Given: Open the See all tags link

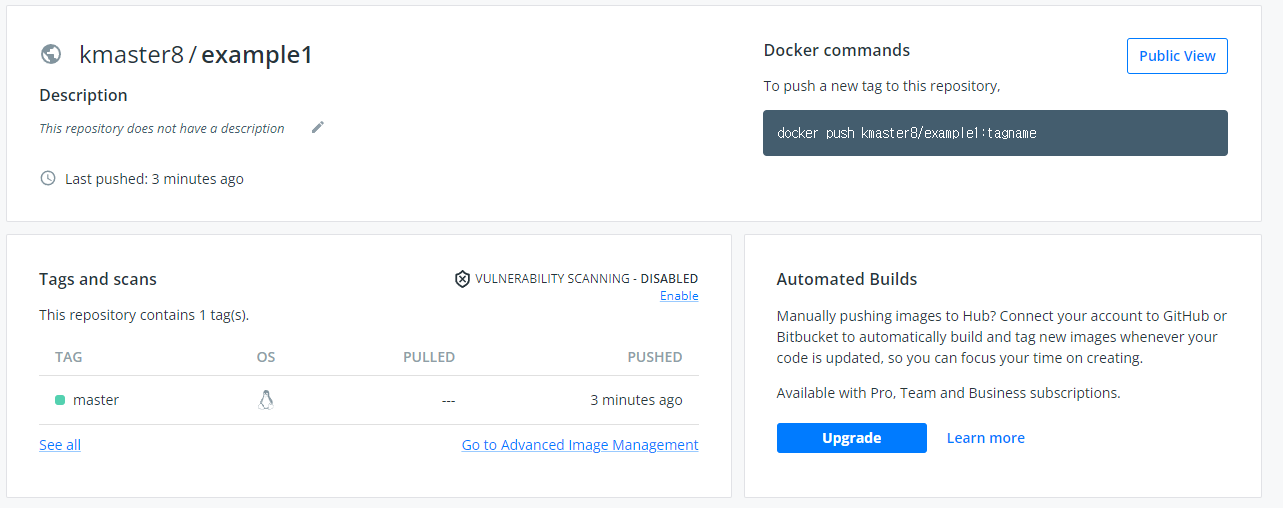Looking at the screenshot, I should pos(60,445).
